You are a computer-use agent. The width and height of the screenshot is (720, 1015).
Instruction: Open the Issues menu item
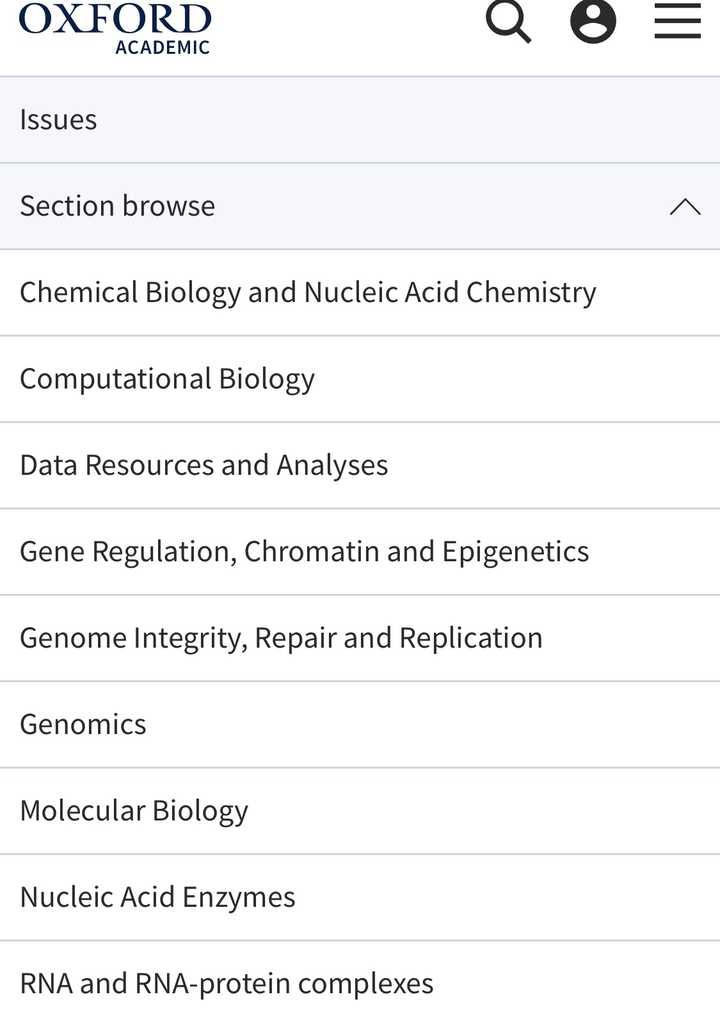[57, 119]
